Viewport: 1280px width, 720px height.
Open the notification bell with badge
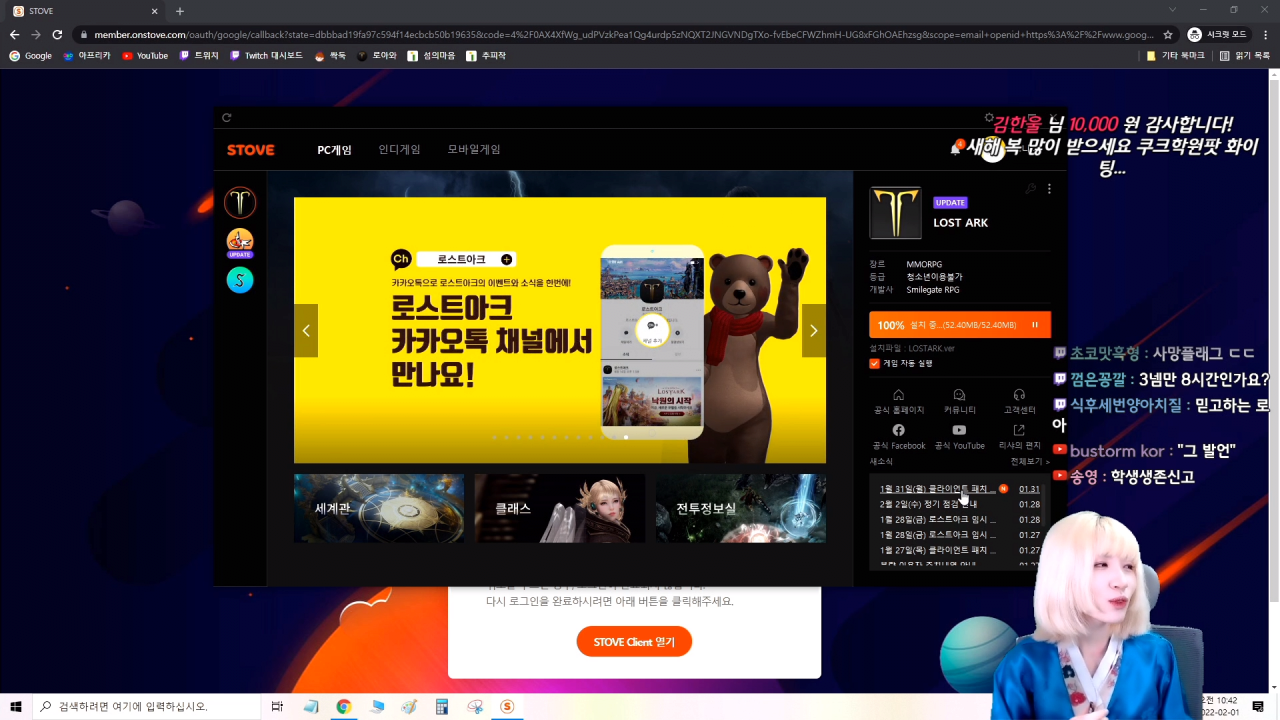(x=955, y=148)
